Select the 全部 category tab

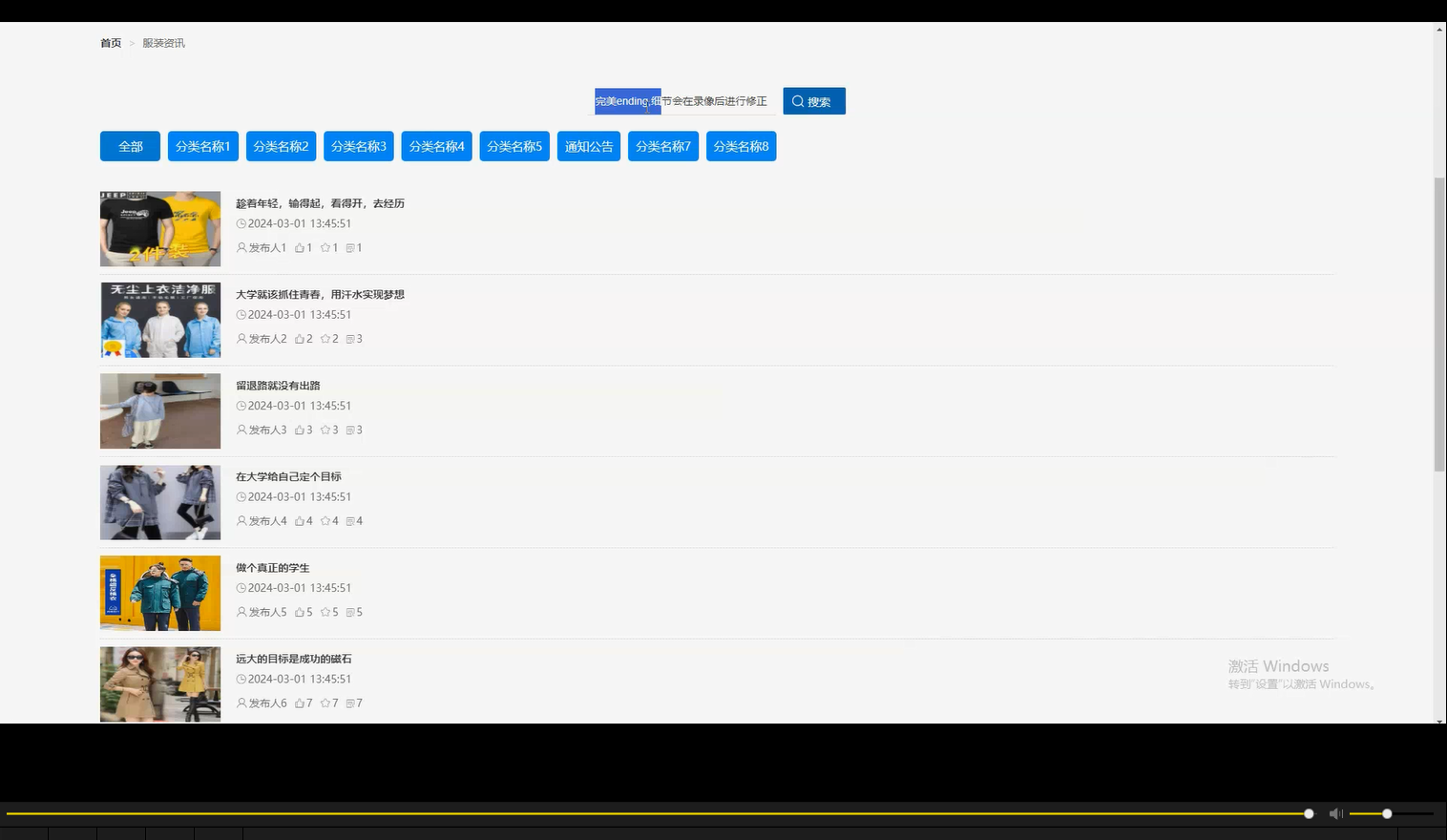(130, 146)
